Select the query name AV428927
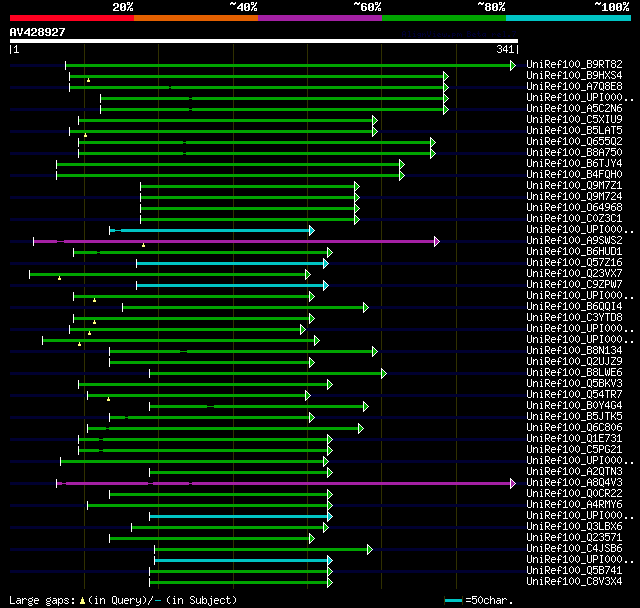 38,32
